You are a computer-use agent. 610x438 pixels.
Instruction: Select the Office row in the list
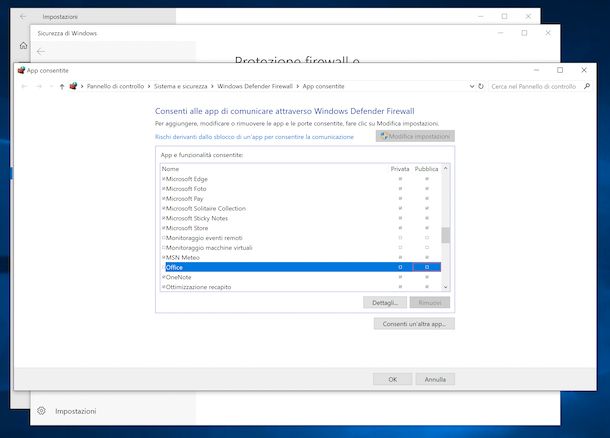301,267
